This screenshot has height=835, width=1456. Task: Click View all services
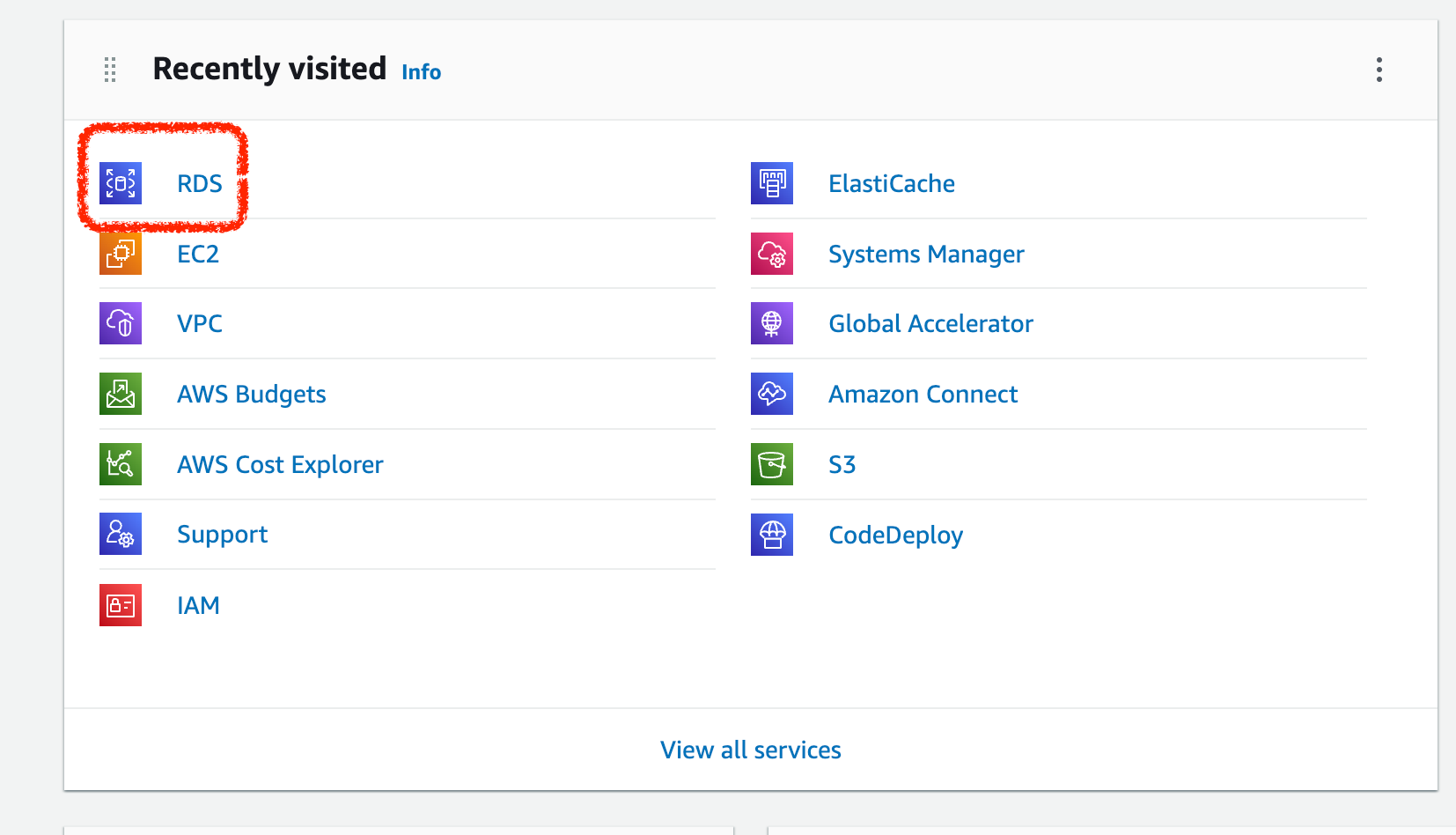(751, 750)
